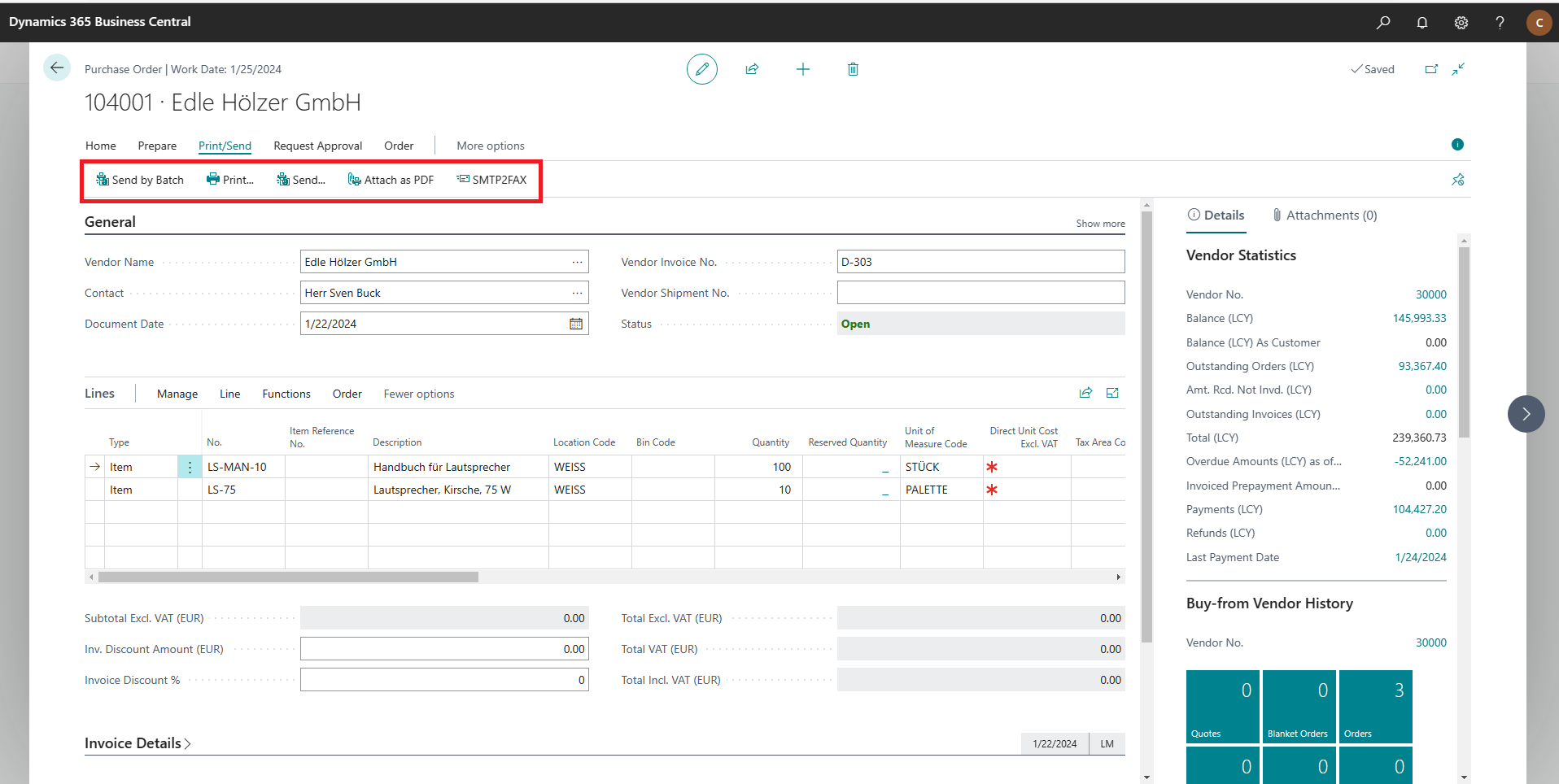Open the settings gear
This screenshot has width=1559, height=784.
click(1461, 23)
